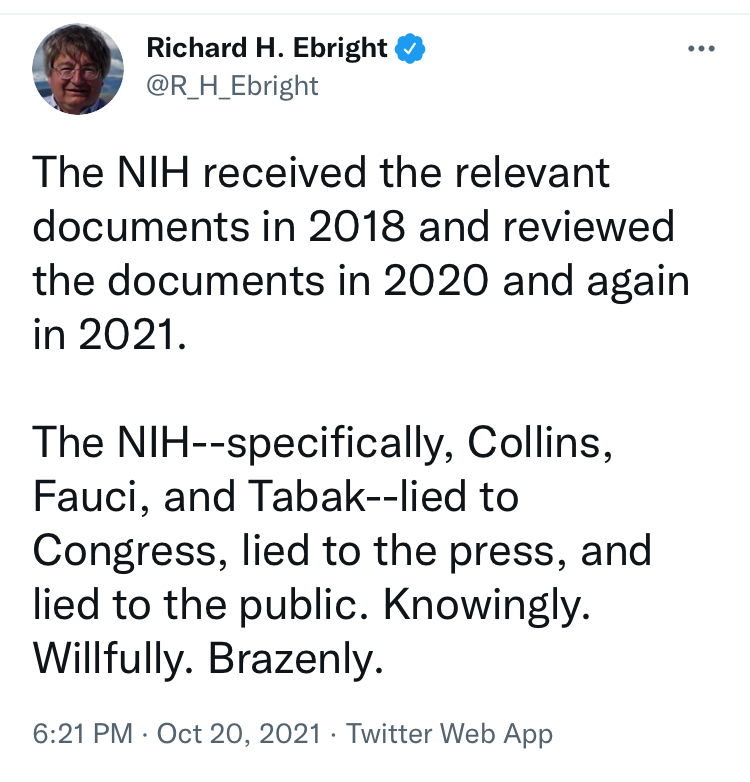This screenshot has height=782, width=750.
Task: Click the word Congress in the tweet
Action: pyautogui.click(x=125, y=552)
